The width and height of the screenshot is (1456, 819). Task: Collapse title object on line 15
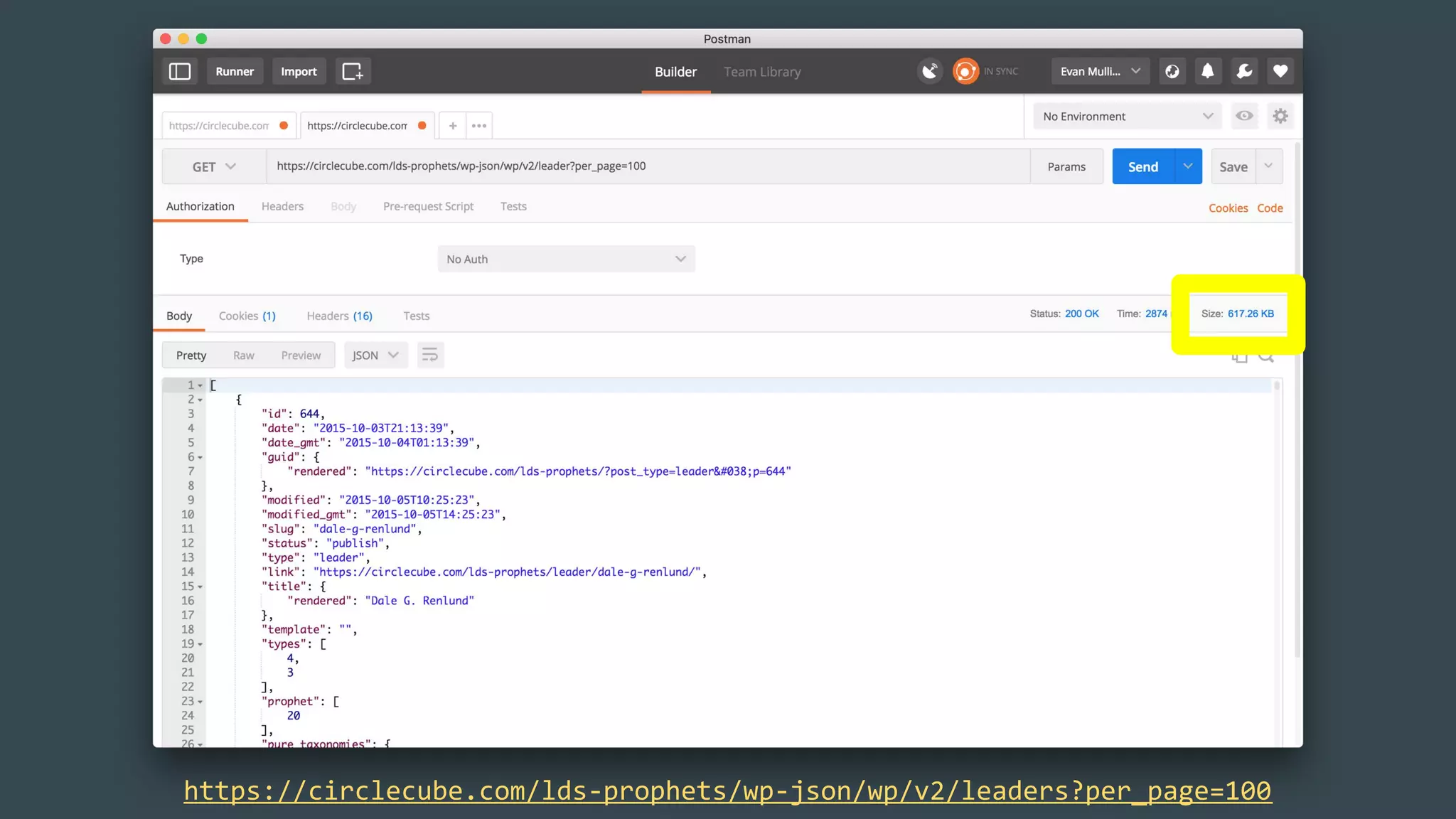200,587
